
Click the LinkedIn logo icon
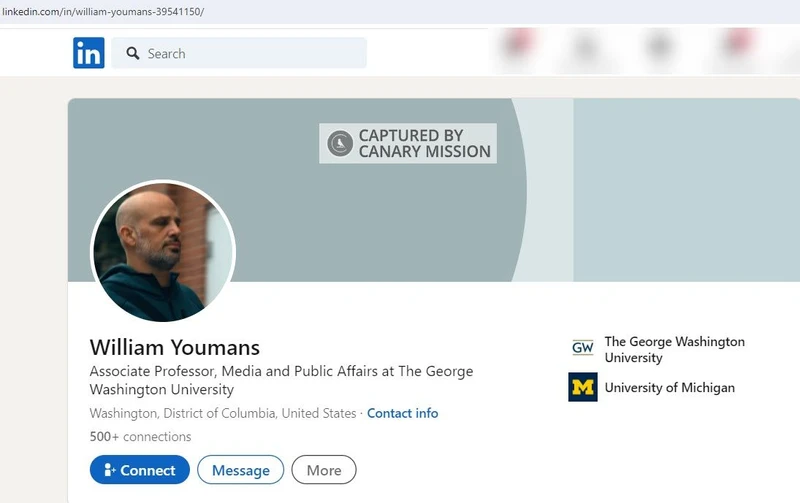click(x=89, y=53)
